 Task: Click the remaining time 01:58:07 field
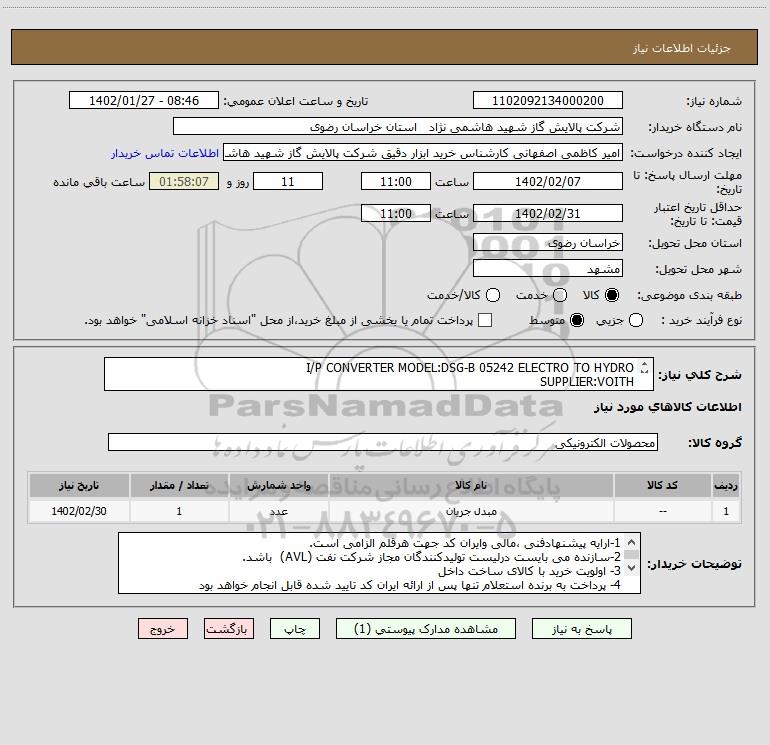click(184, 181)
